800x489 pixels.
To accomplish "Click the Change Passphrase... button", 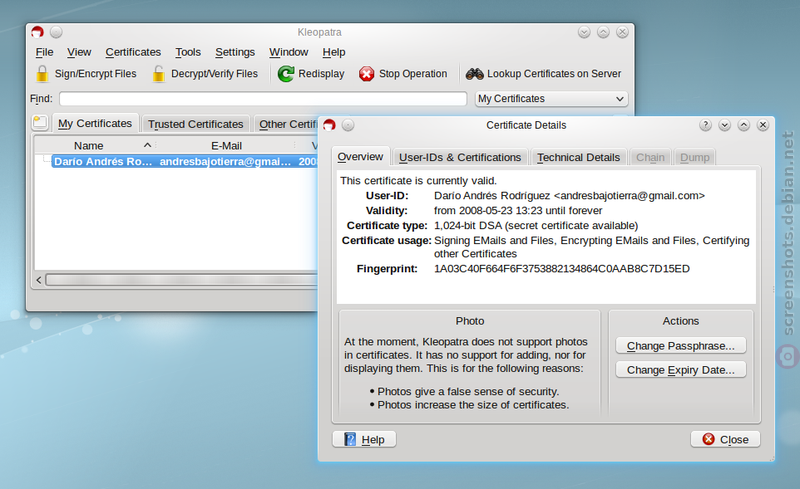I will pos(681,346).
